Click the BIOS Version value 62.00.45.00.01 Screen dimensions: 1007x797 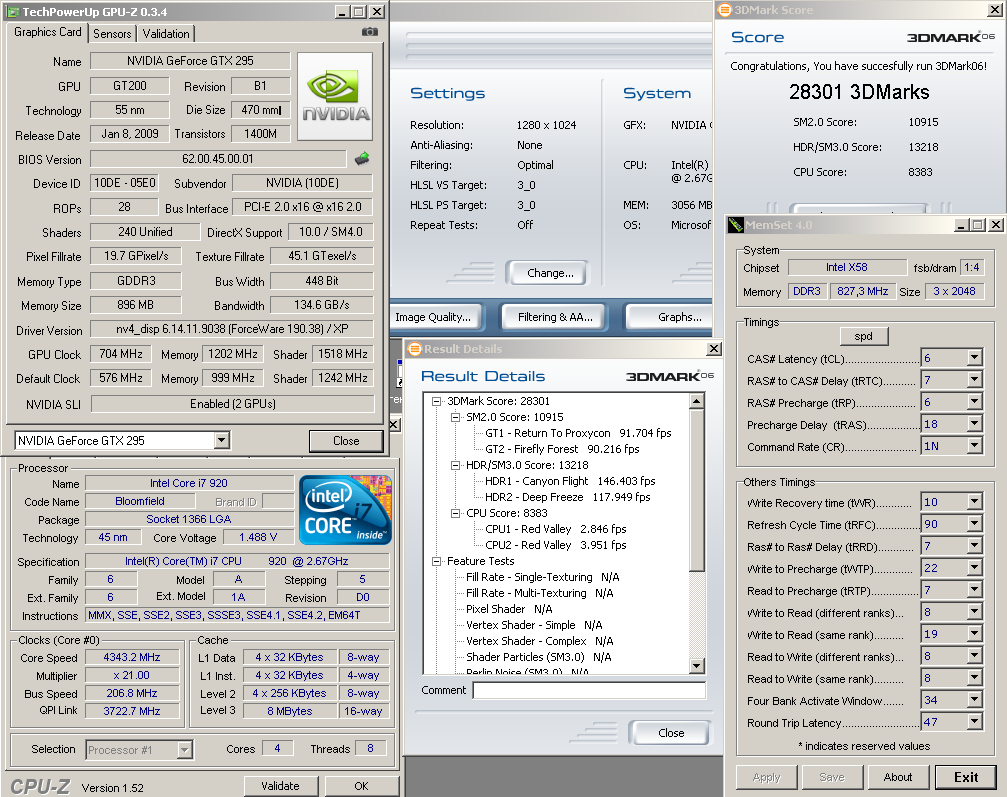(218, 159)
